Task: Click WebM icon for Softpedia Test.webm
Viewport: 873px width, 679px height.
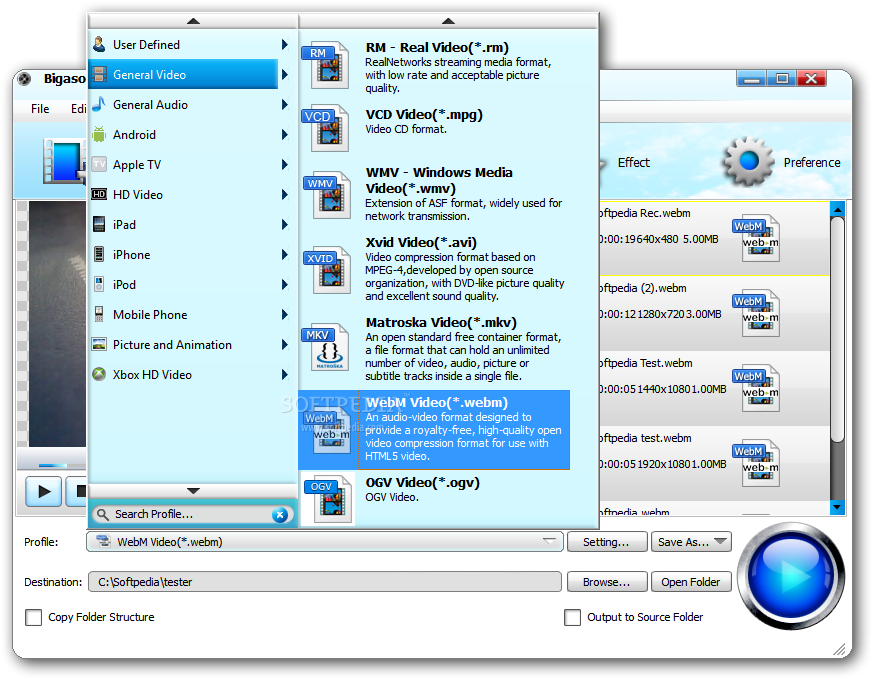Action: (757, 388)
